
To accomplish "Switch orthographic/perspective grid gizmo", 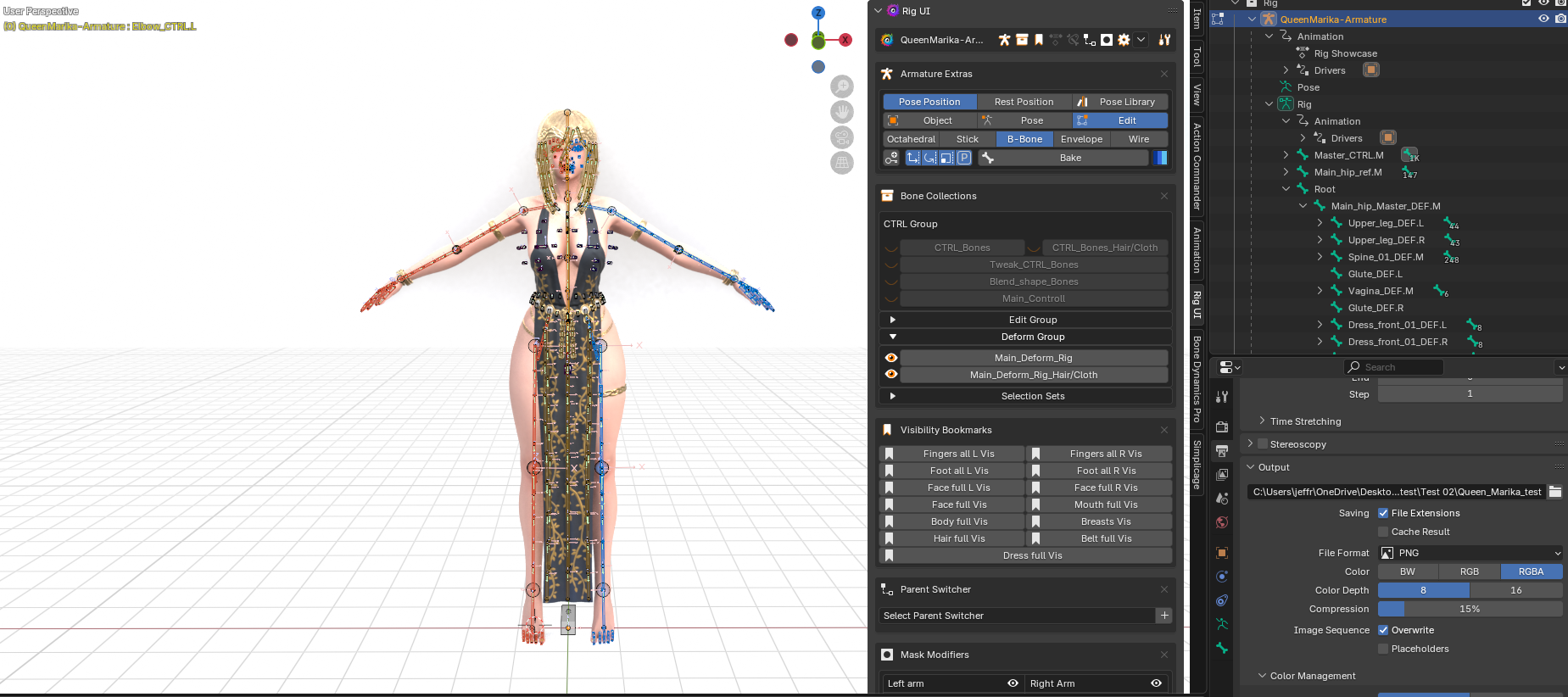I will [842, 163].
